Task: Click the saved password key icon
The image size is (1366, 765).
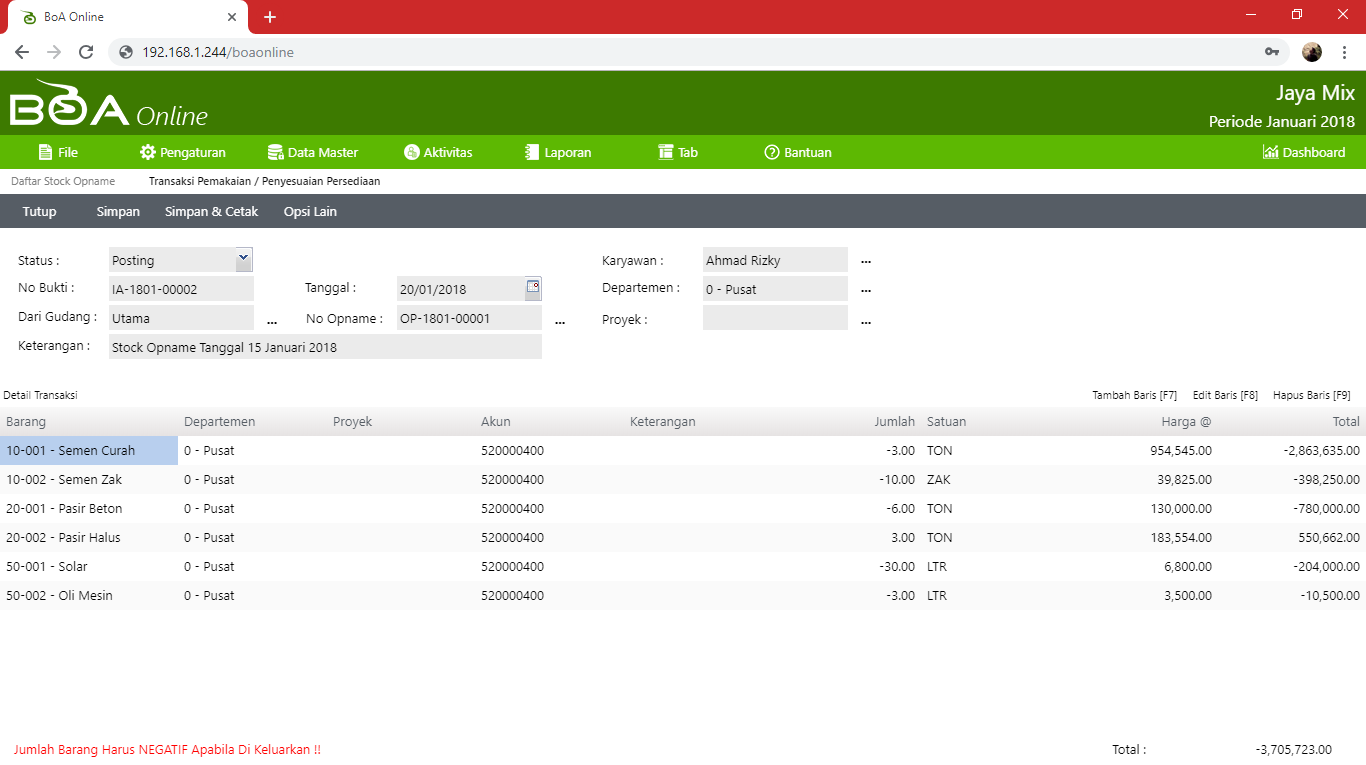Action: (1272, 52)
